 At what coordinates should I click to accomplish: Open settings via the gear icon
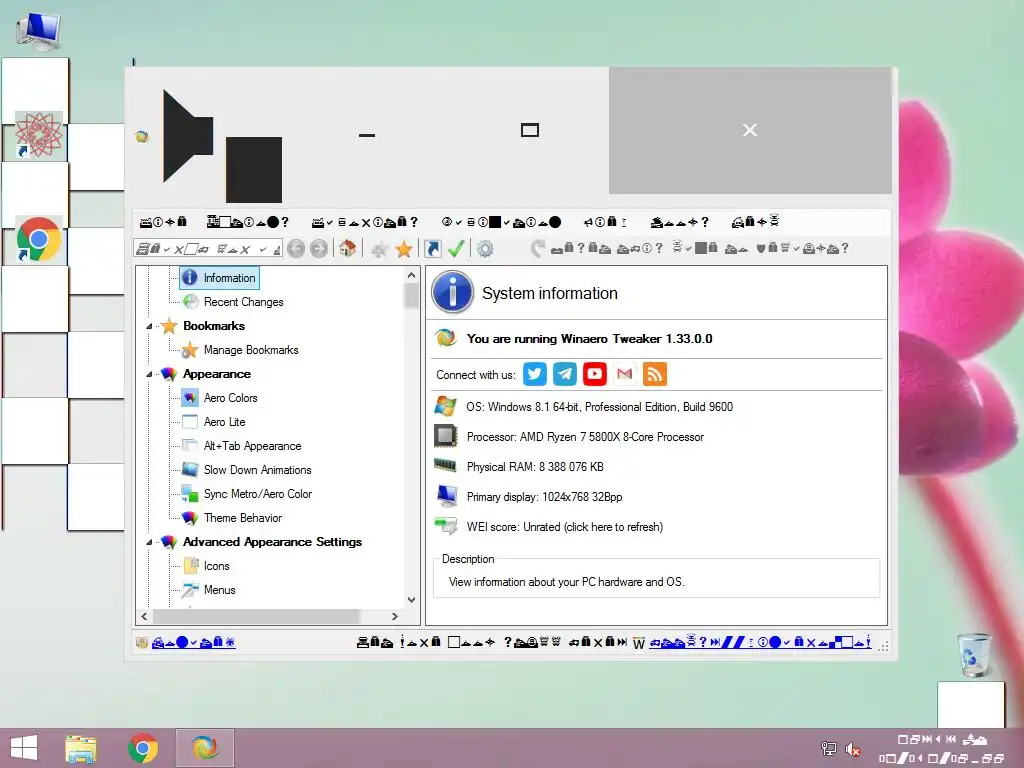point(485,249)
